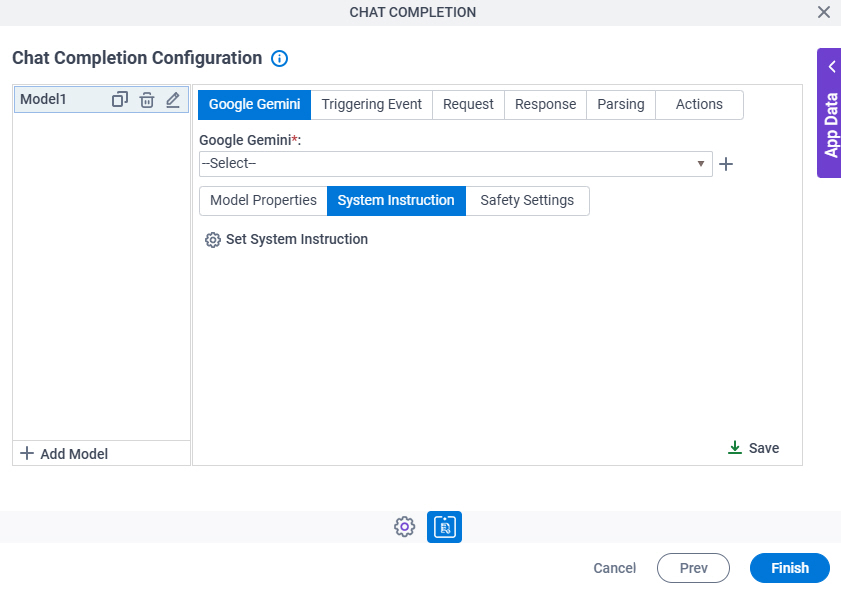Viewport: 841px width, 592px height.
Task: Go back with Prev button
Action: (694, 568)
